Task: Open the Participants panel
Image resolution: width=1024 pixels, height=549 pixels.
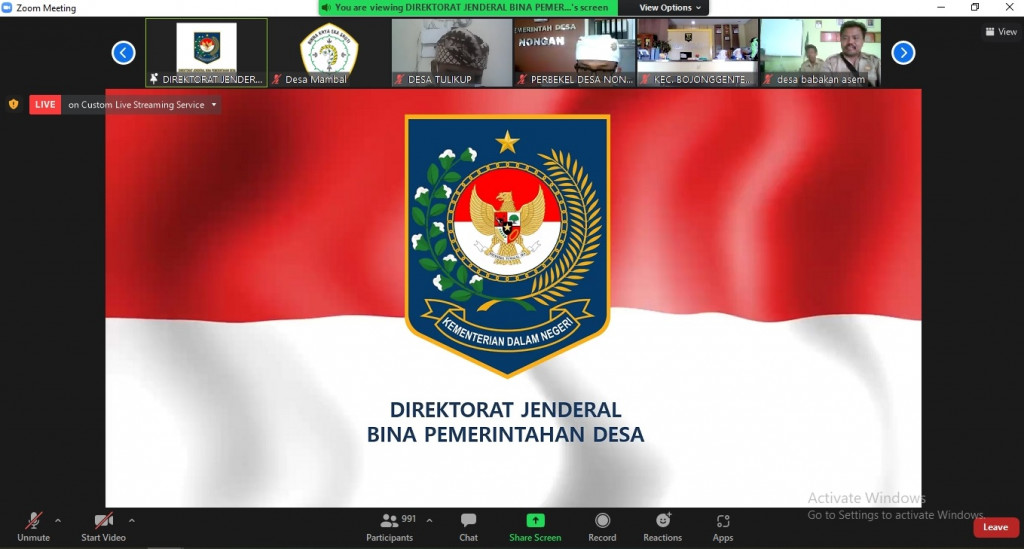Action: 390,527
